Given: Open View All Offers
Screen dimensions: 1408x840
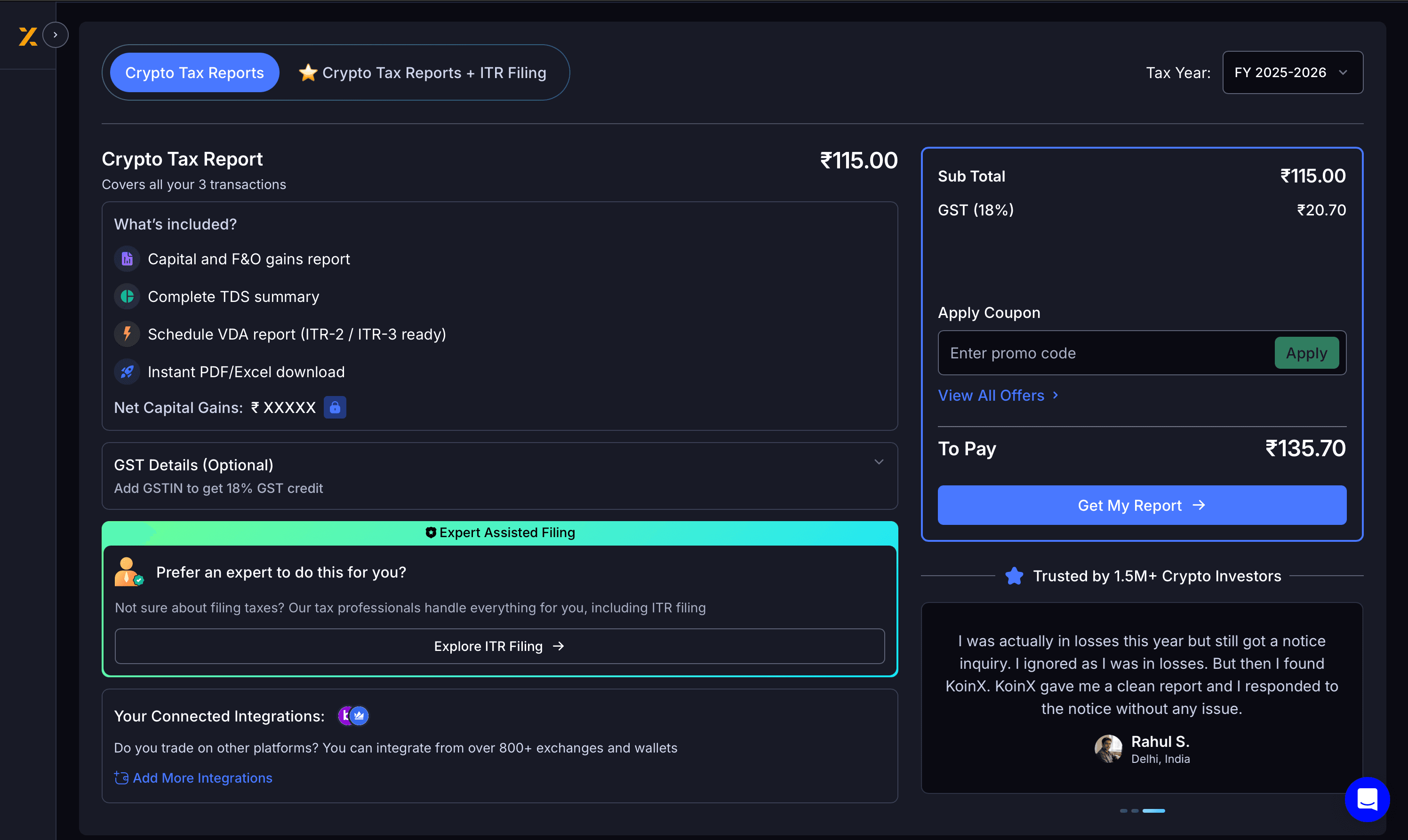Looking at the screenshot, I should (998, 395).
